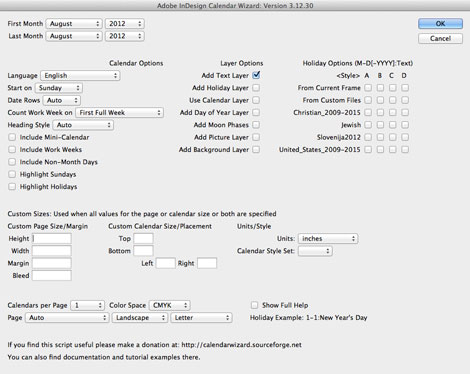This screenshot has width=470, height=374.
Task: Check Slovenija2012 style B checkbox
Action: click(380, 137)
